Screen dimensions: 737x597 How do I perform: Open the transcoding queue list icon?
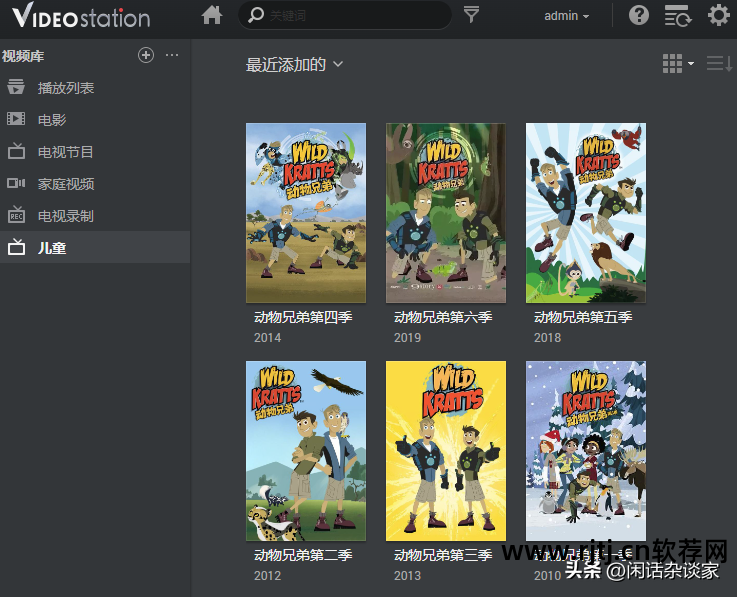pyautogui.click(x=677, y=16)
